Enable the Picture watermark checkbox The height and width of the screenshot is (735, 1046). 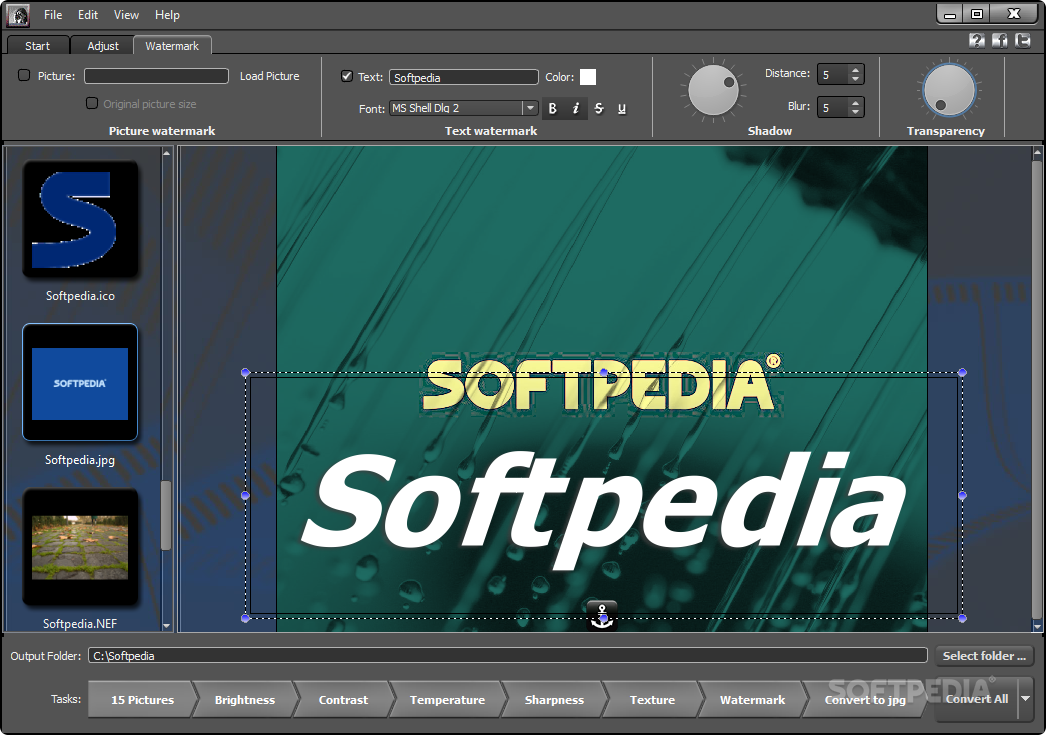24,75
